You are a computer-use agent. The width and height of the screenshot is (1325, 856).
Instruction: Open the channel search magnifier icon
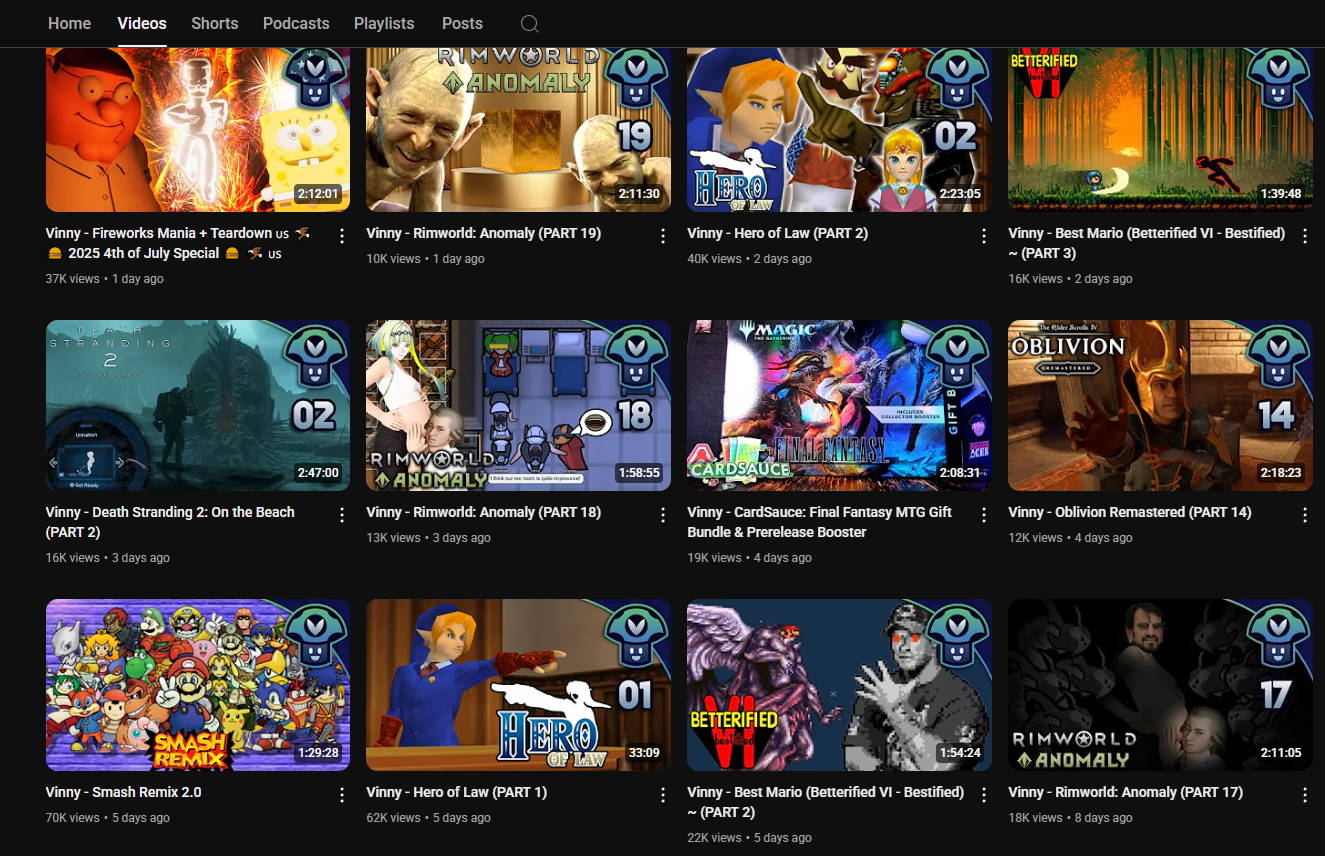click(530, 24)
